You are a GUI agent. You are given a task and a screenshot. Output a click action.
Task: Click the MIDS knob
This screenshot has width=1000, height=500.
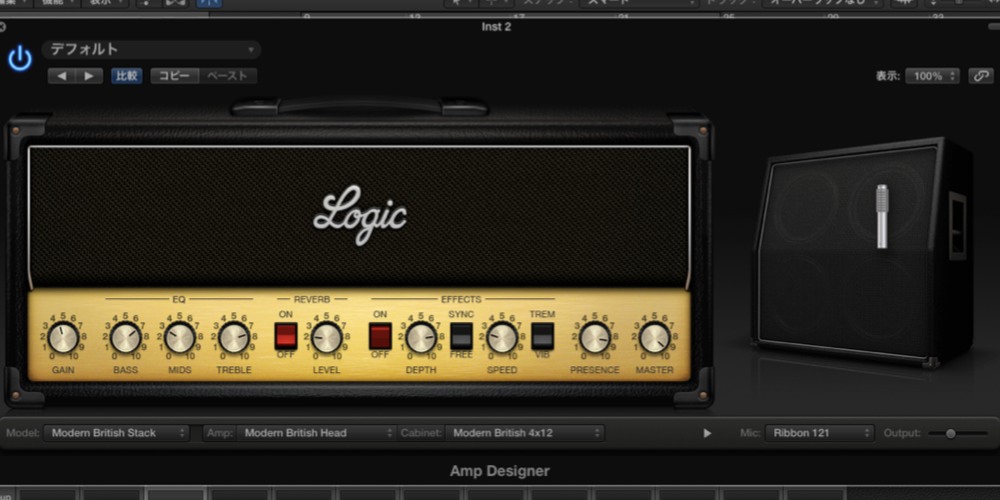180,337
